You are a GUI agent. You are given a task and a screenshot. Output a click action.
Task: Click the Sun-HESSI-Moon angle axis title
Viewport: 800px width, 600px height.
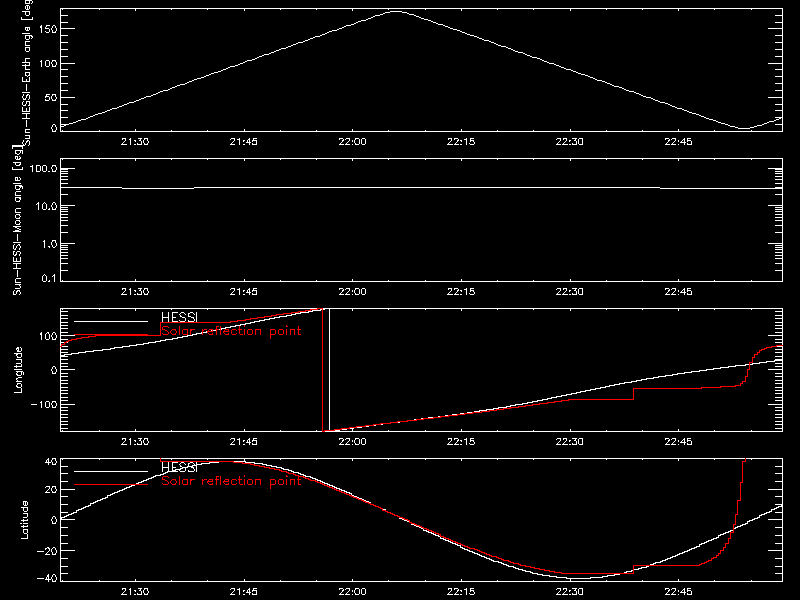17,220
